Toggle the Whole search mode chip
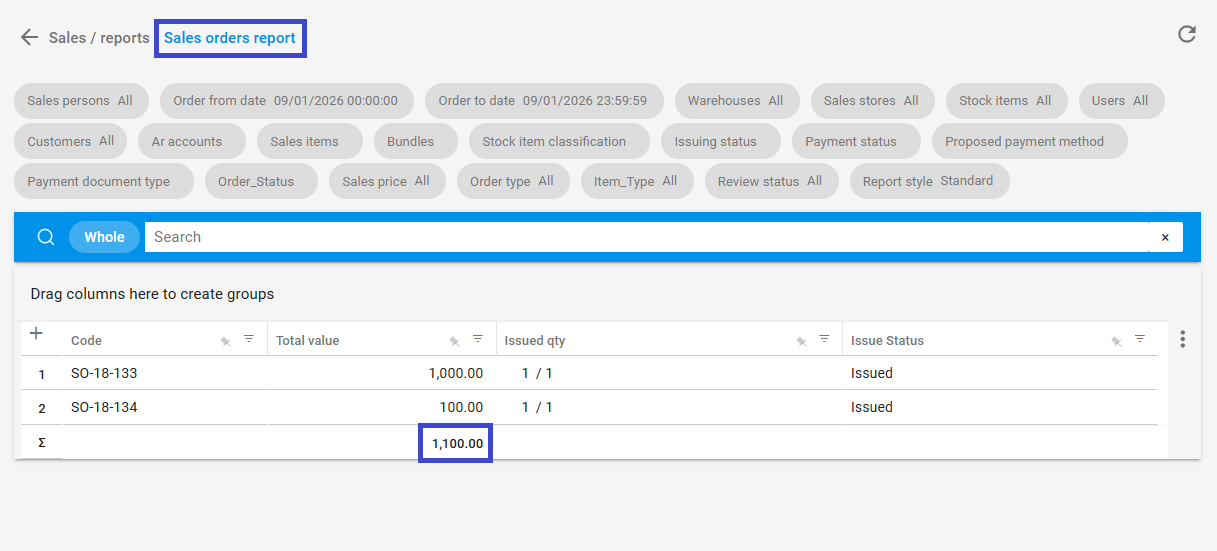This screenshot has width=1217, height=551. click(104, 237)
